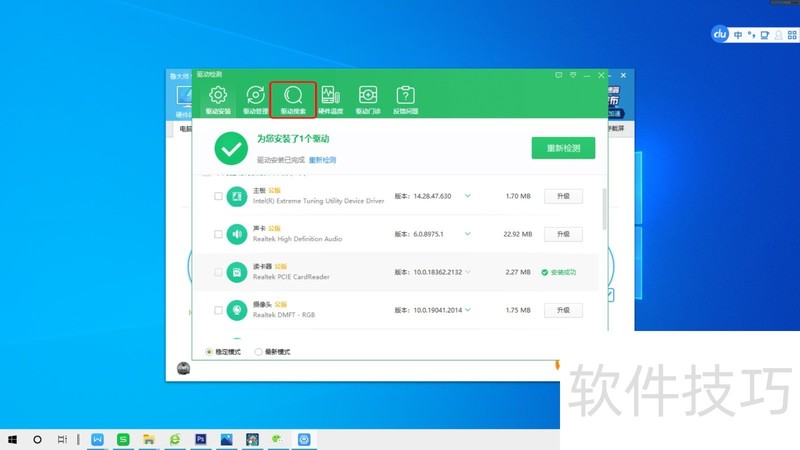Open Photoshop from the taskbar
The width and height of the screenshot is (800, 450).
201,439
